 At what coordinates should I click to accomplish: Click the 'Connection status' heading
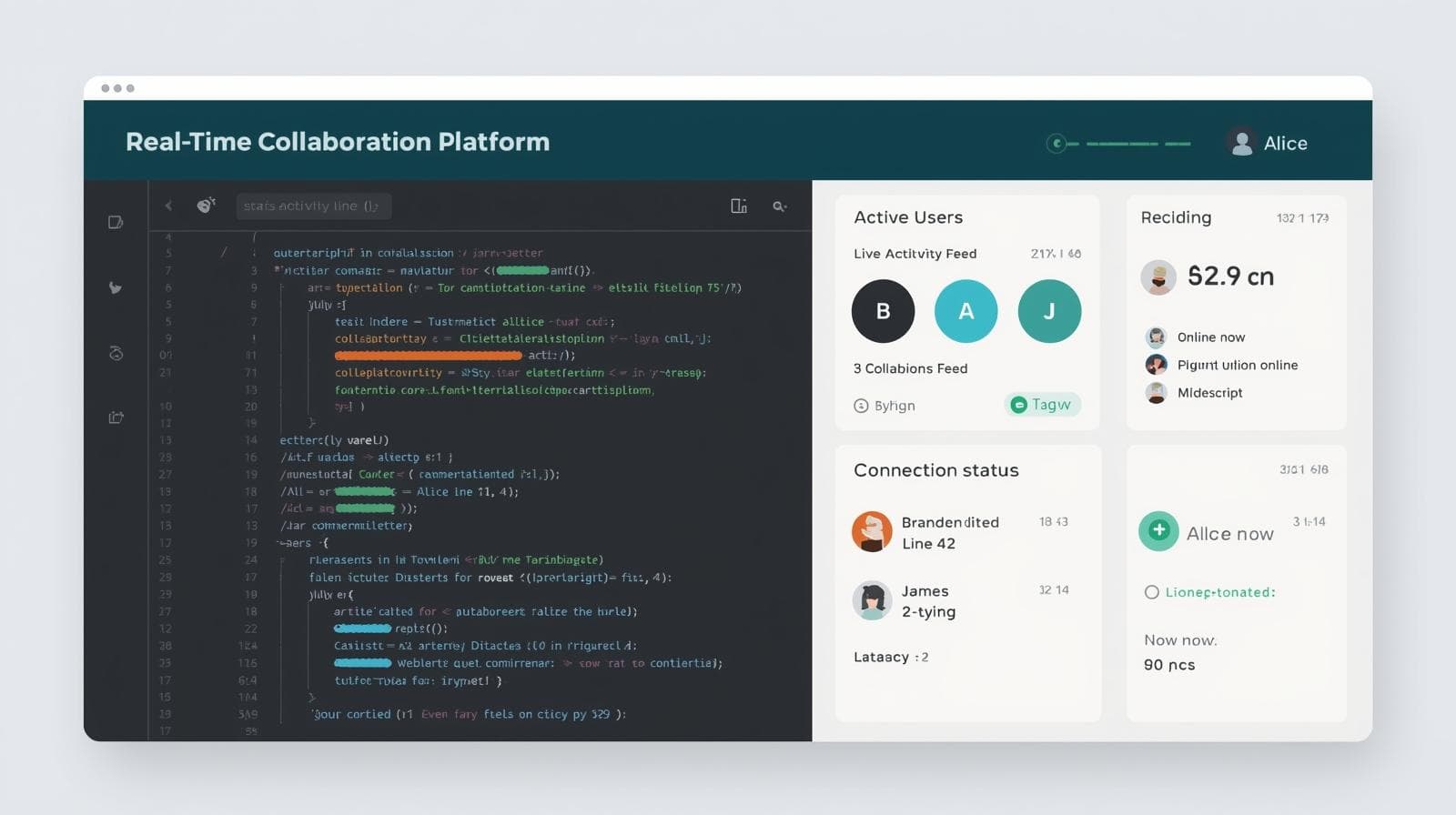(936, 470)
